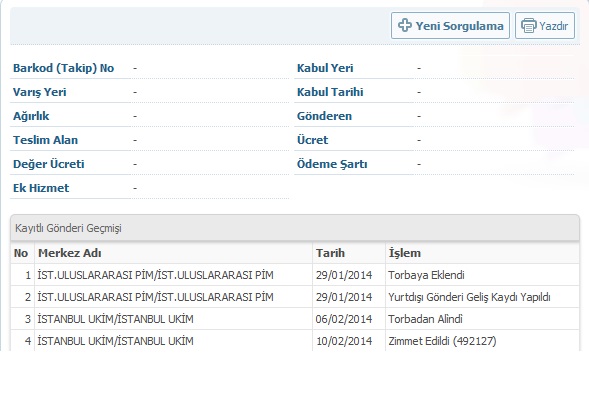Click the Yazdır print button
Viewport: 589px width, 397px height.
545,26
